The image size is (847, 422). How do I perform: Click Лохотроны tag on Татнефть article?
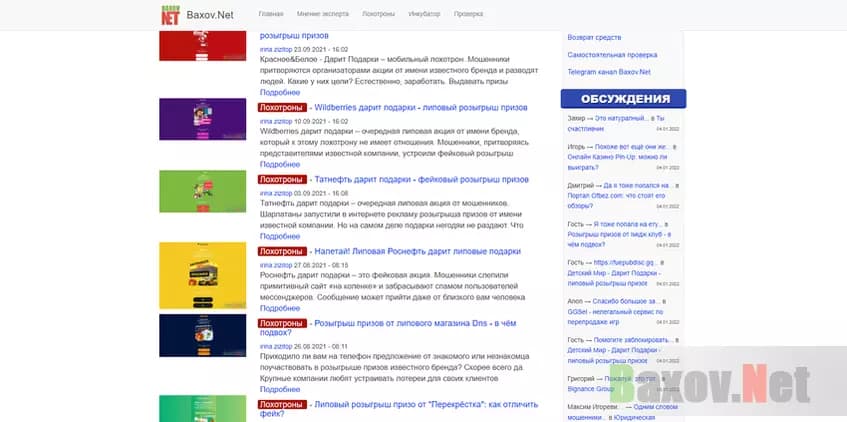click(x=283, y=179)
